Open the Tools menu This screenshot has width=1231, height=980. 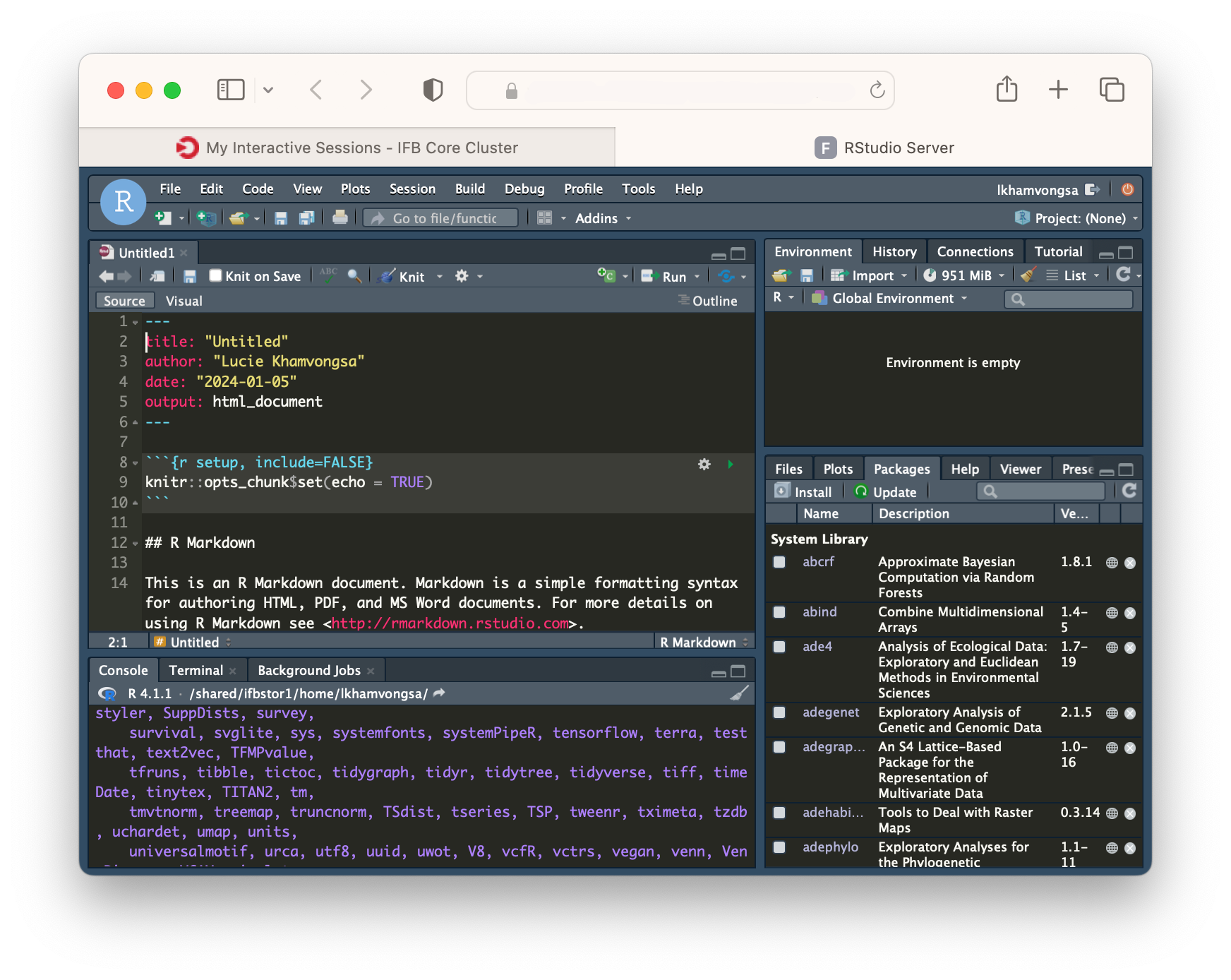pos(638,189)
